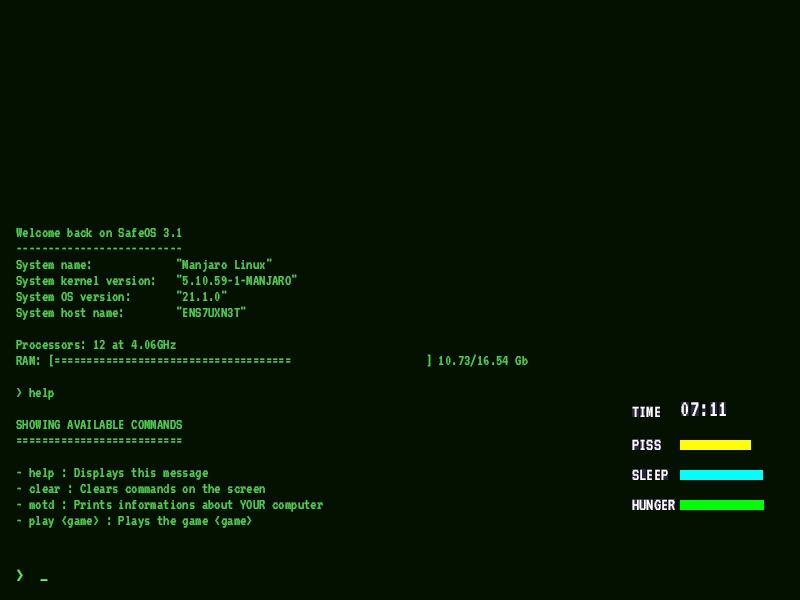Click the 'Welcome back on SafeOS 3.1' line
This screenshot has width=800, height=600.
click(x=99, y=233)
